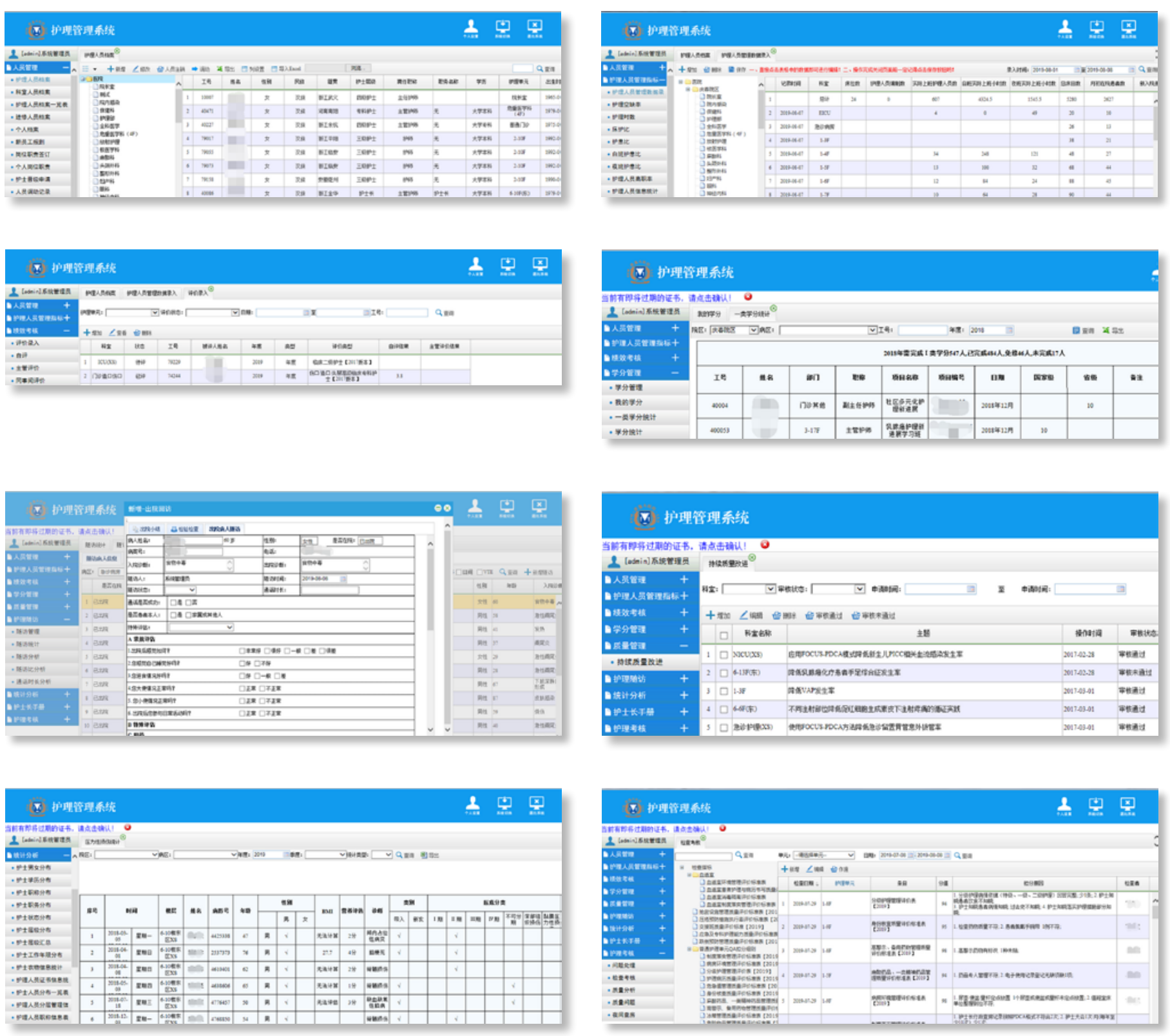Viewport: 1170px width, 1036px height.
Task: Check the box for row 3 1-3F
Action: tap(724, 691)
